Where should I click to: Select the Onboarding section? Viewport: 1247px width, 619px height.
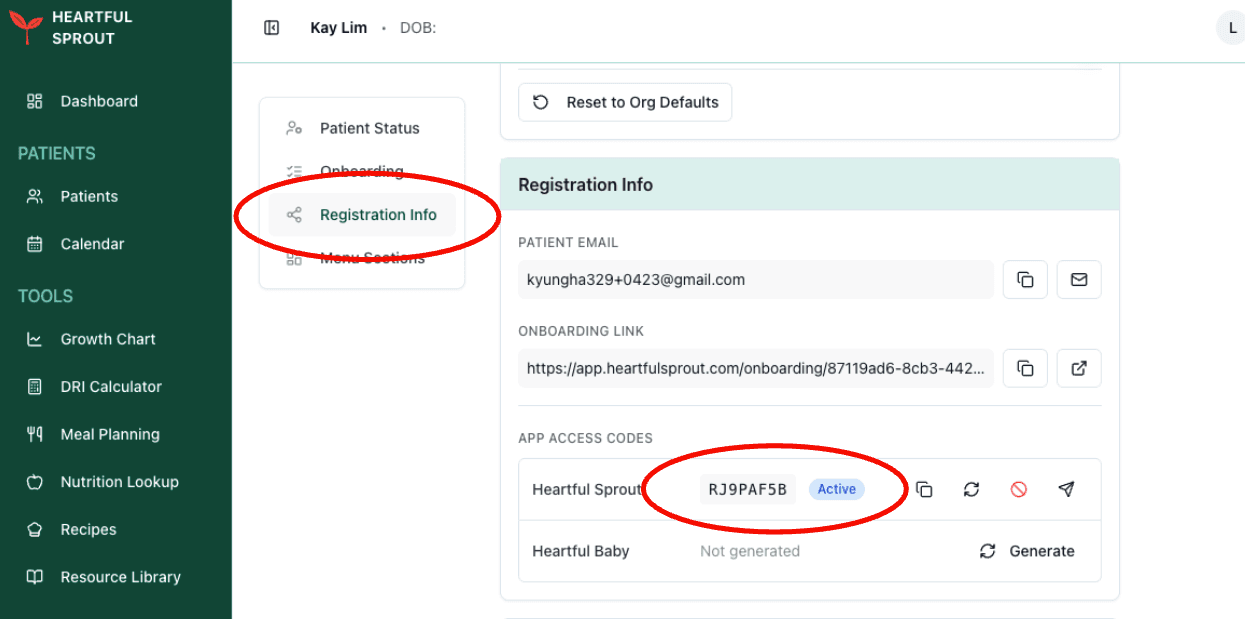362,171
